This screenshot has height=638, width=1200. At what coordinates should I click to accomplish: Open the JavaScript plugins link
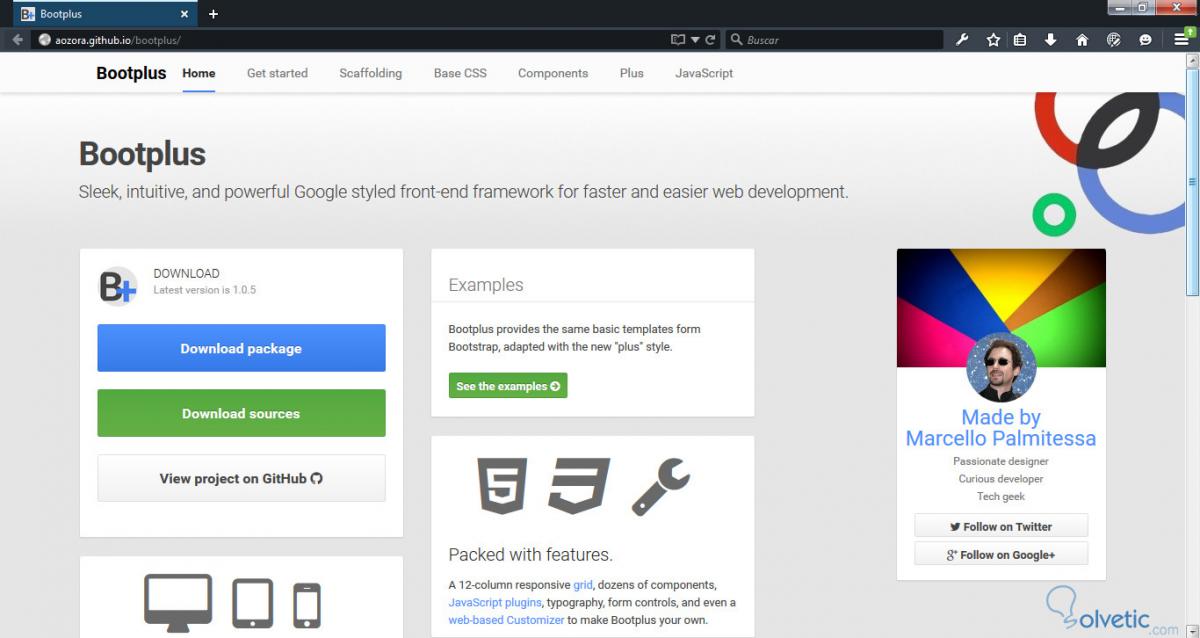(x=495, y=602)
